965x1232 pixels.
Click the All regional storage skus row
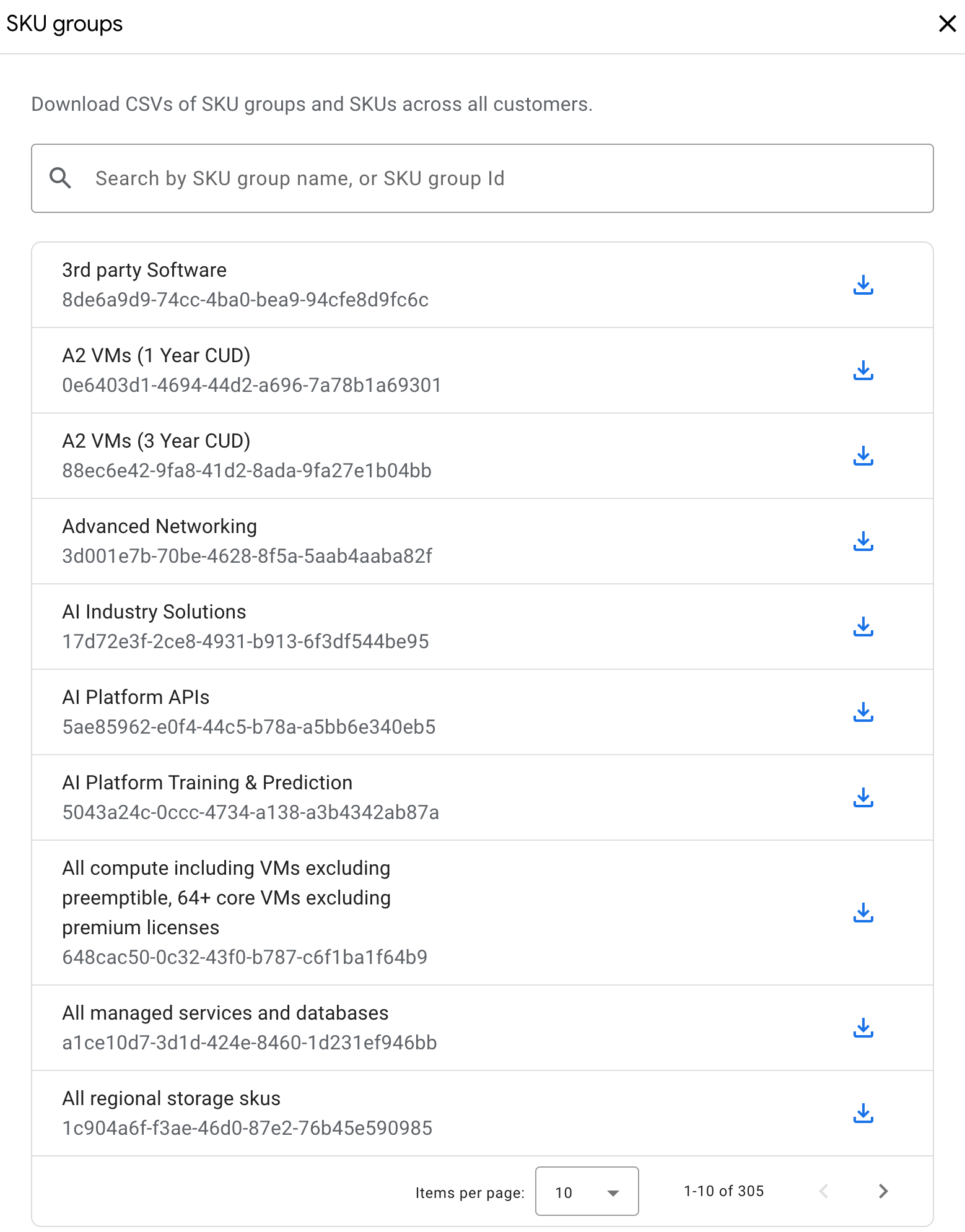point(372,1113)
